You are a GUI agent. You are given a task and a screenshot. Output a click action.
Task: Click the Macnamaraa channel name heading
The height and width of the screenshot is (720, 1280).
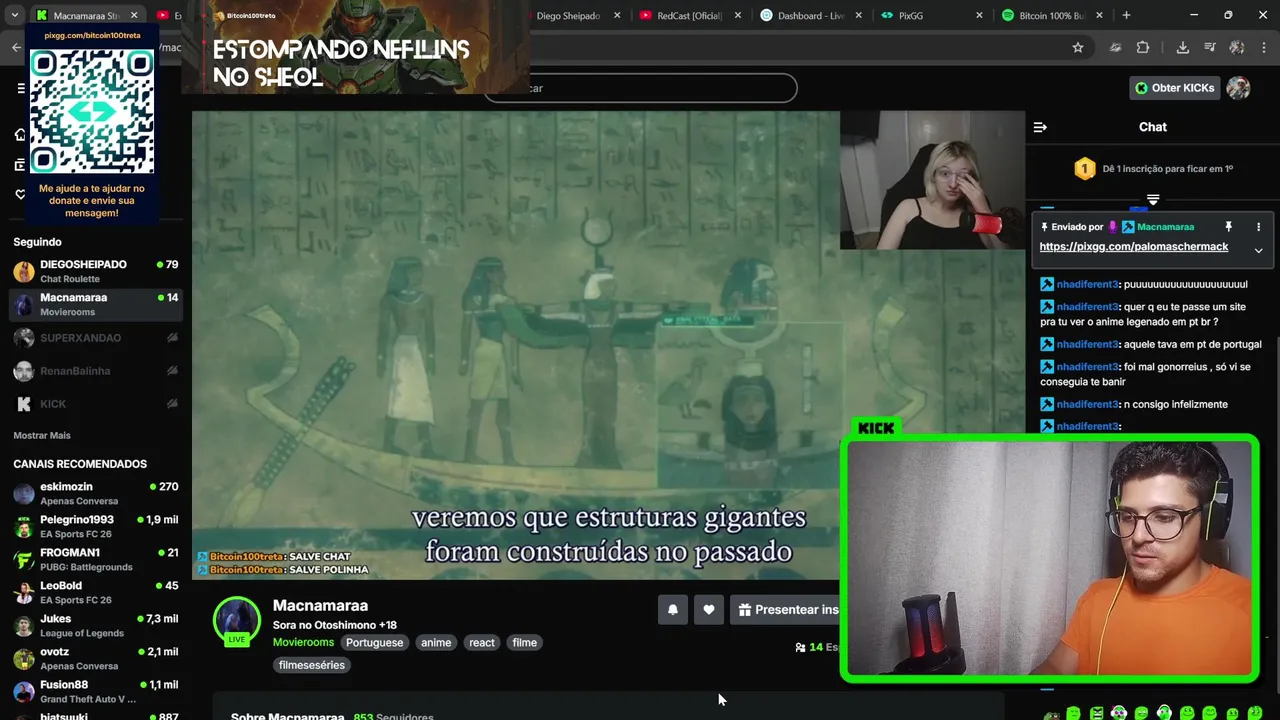320,605
